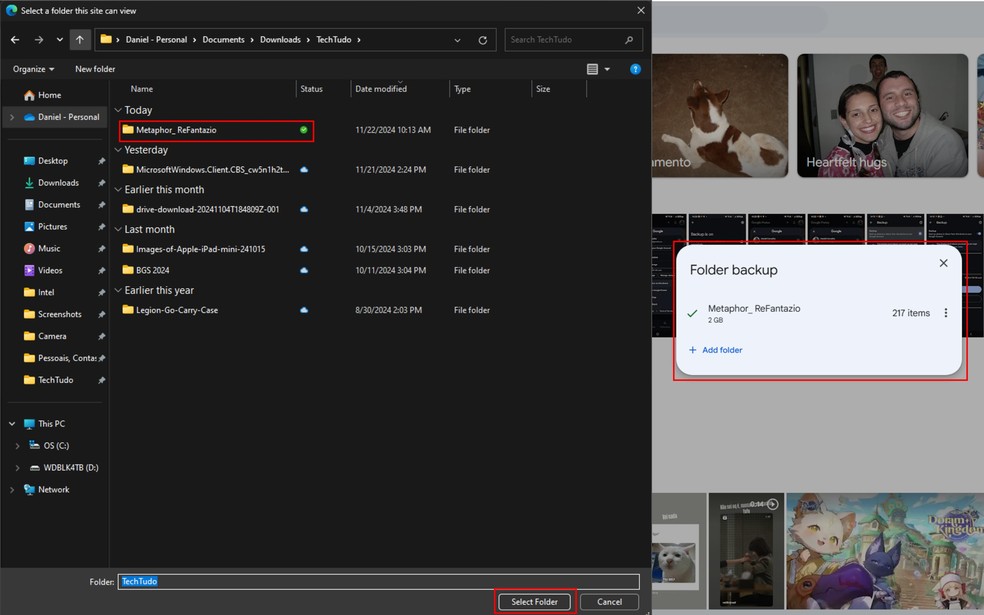Collapse the Today file group

pos(118,110)
